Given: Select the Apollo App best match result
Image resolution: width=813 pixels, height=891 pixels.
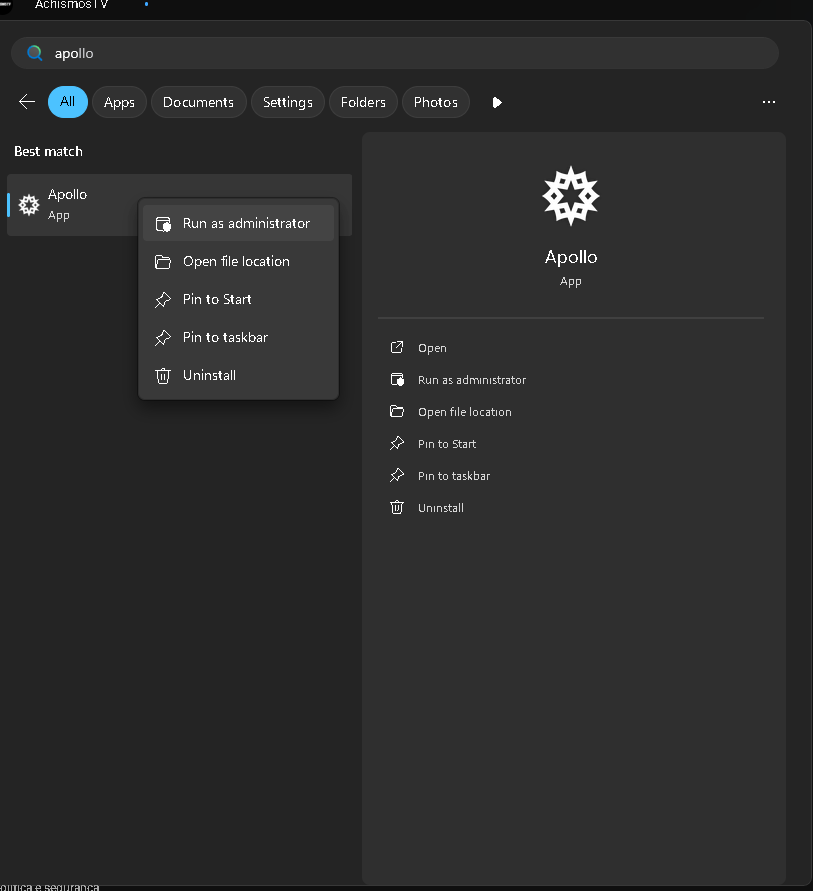Looking at the screenshot, I should pyautogui.click(x=180, y=205).
